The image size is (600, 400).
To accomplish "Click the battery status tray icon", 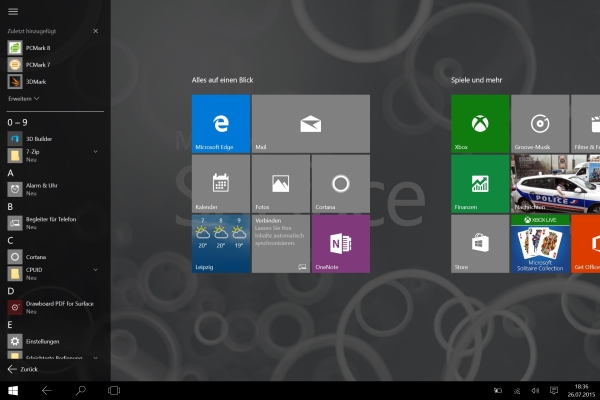I will point(498,390).
